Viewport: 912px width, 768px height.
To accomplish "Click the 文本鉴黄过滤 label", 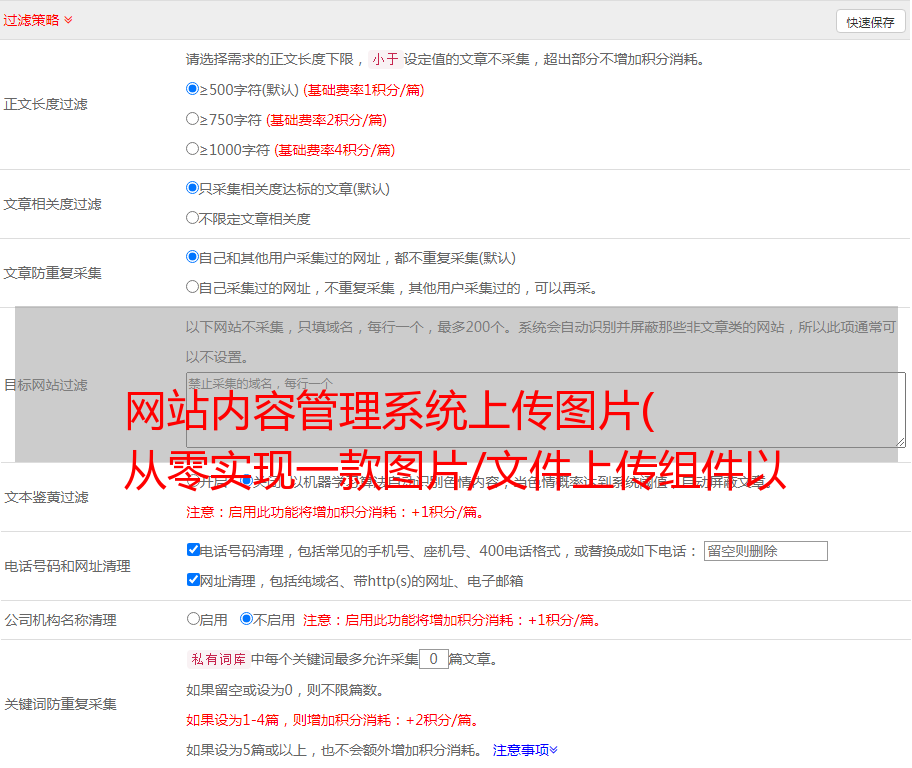I will [47, 497].
